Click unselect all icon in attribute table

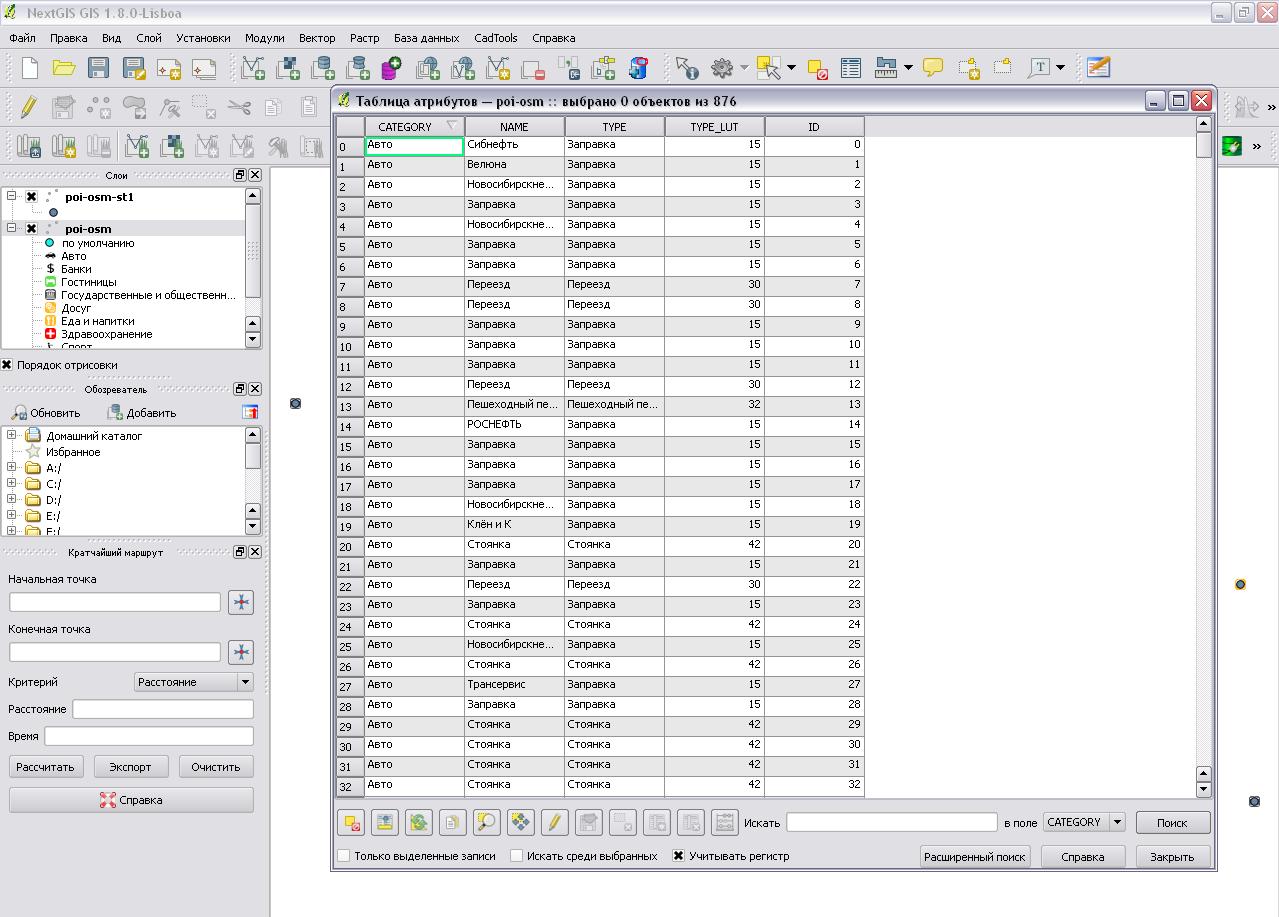(x=352, y=822)
